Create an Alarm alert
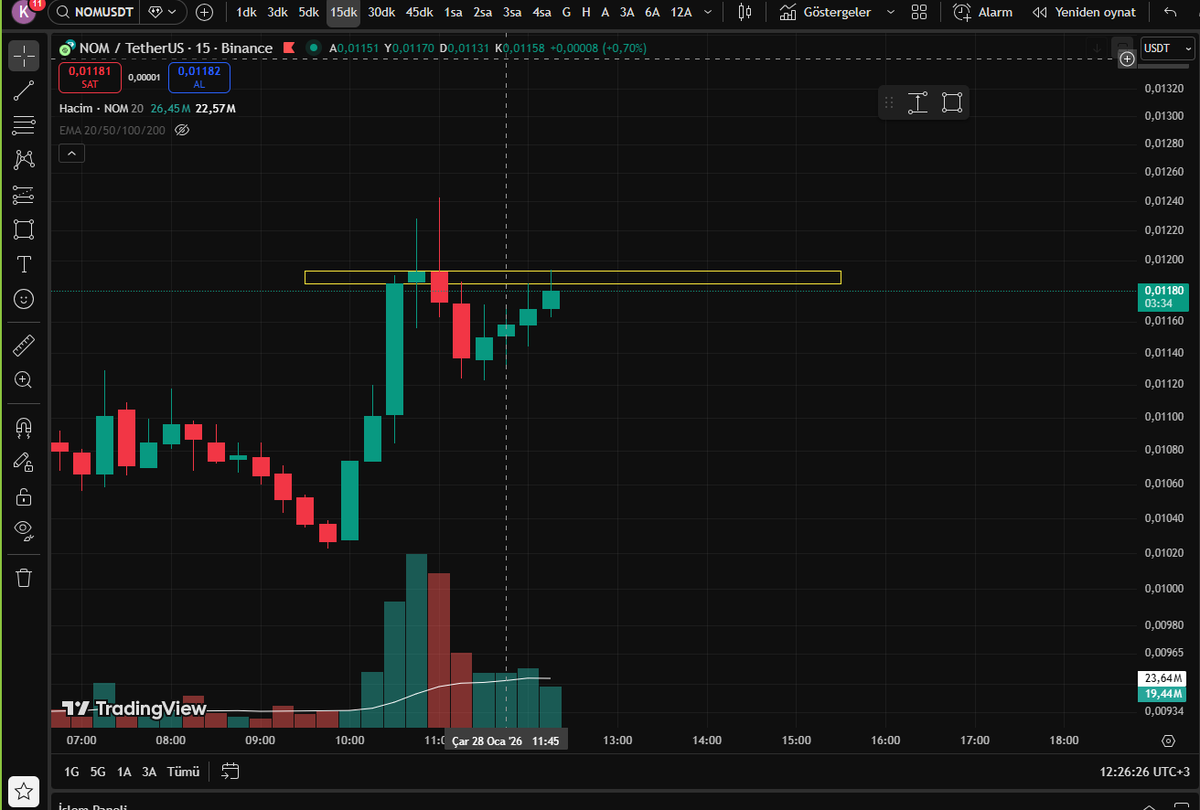The height and width of the screenshot is (810, 1200). tap(983, 12)
